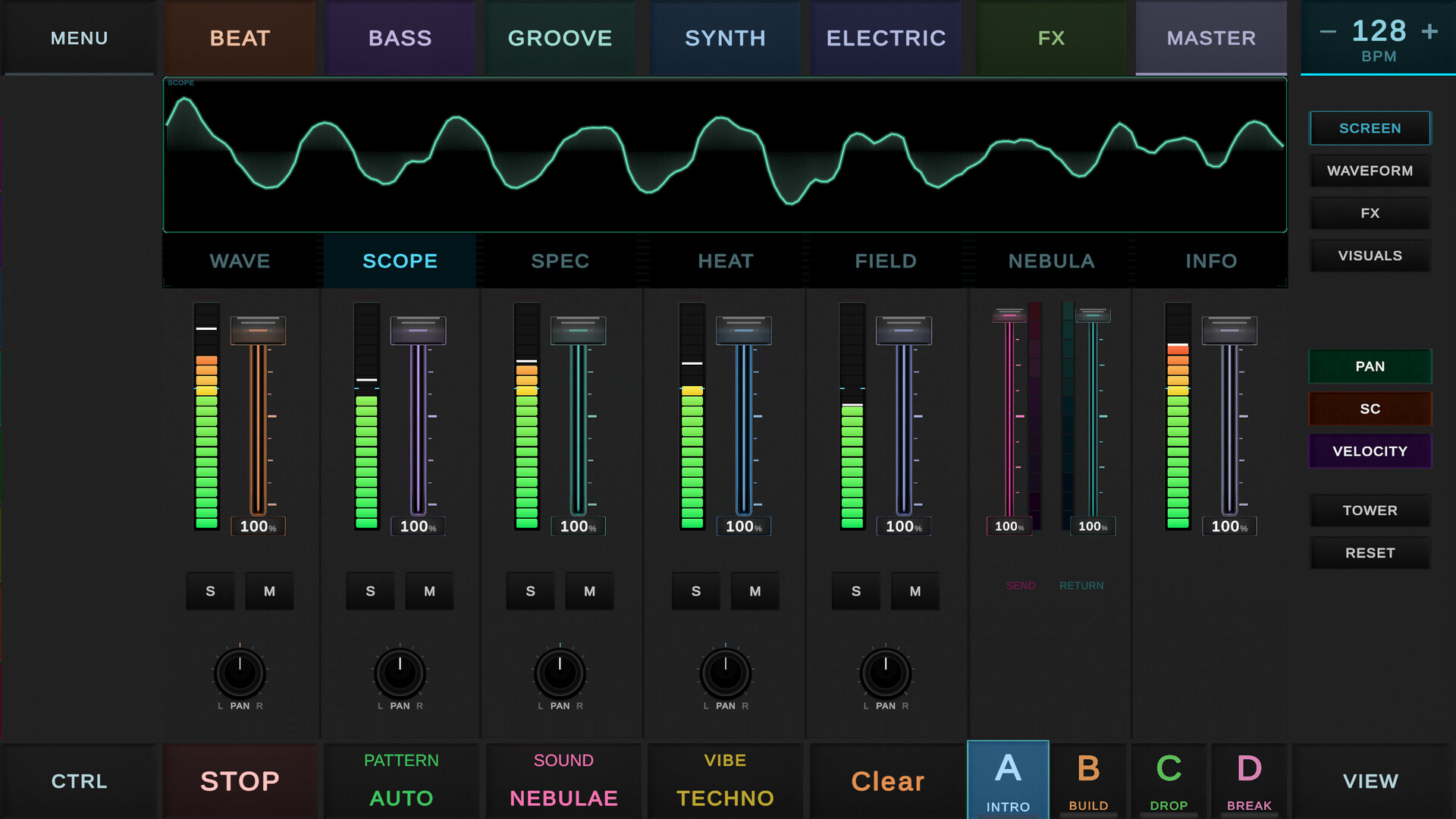Increase BPM with the plus icon
The width and height of the screenshot is (1456, 819).
coord(1429,32)
